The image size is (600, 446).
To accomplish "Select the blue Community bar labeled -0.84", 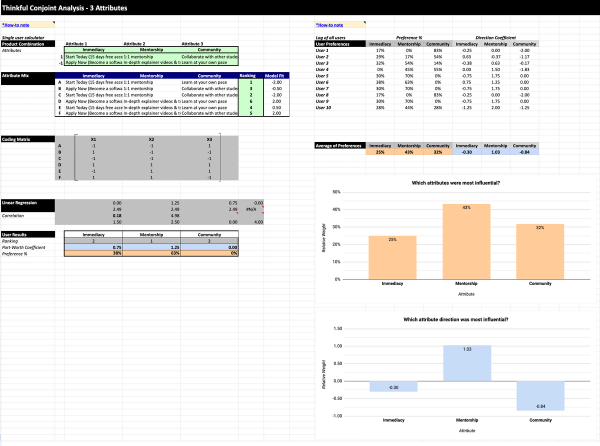I will click(540, 396).
